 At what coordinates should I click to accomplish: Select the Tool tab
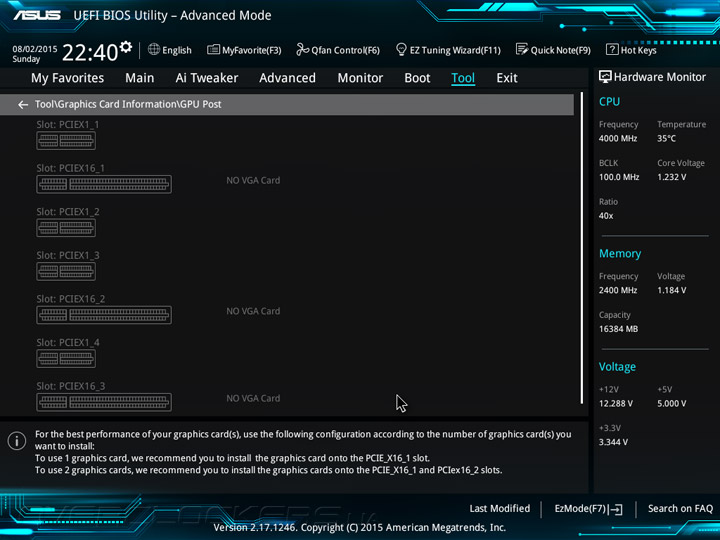463,78
